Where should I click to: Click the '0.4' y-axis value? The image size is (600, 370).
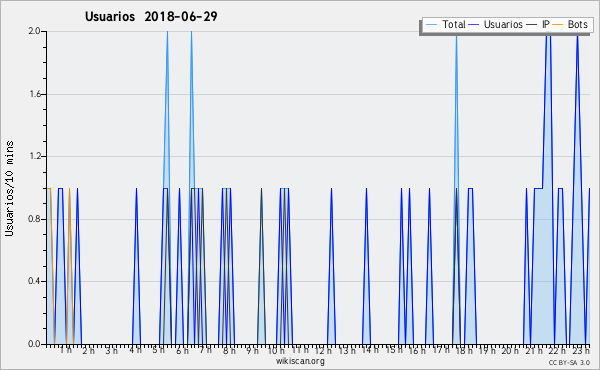pos(34,281)
